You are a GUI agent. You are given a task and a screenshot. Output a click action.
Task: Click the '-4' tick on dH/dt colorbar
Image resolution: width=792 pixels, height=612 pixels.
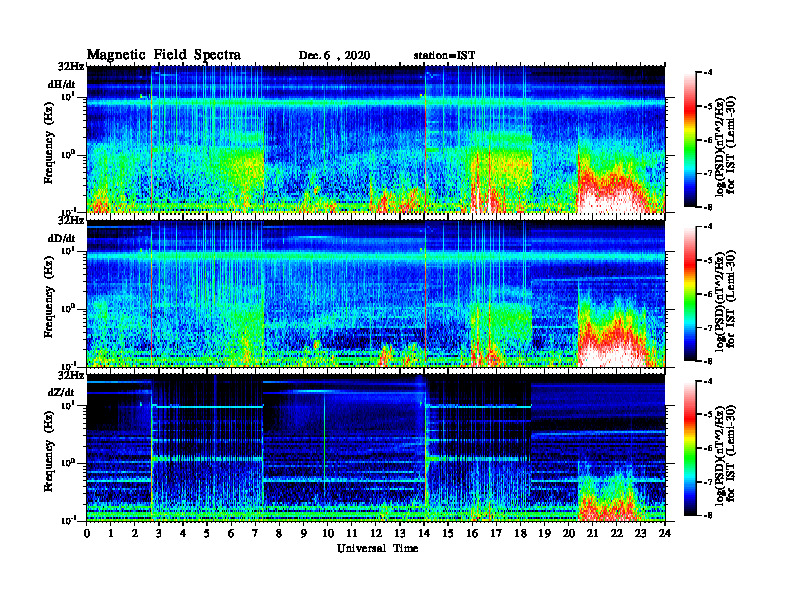pyautogui.click(x=709, y=73)
